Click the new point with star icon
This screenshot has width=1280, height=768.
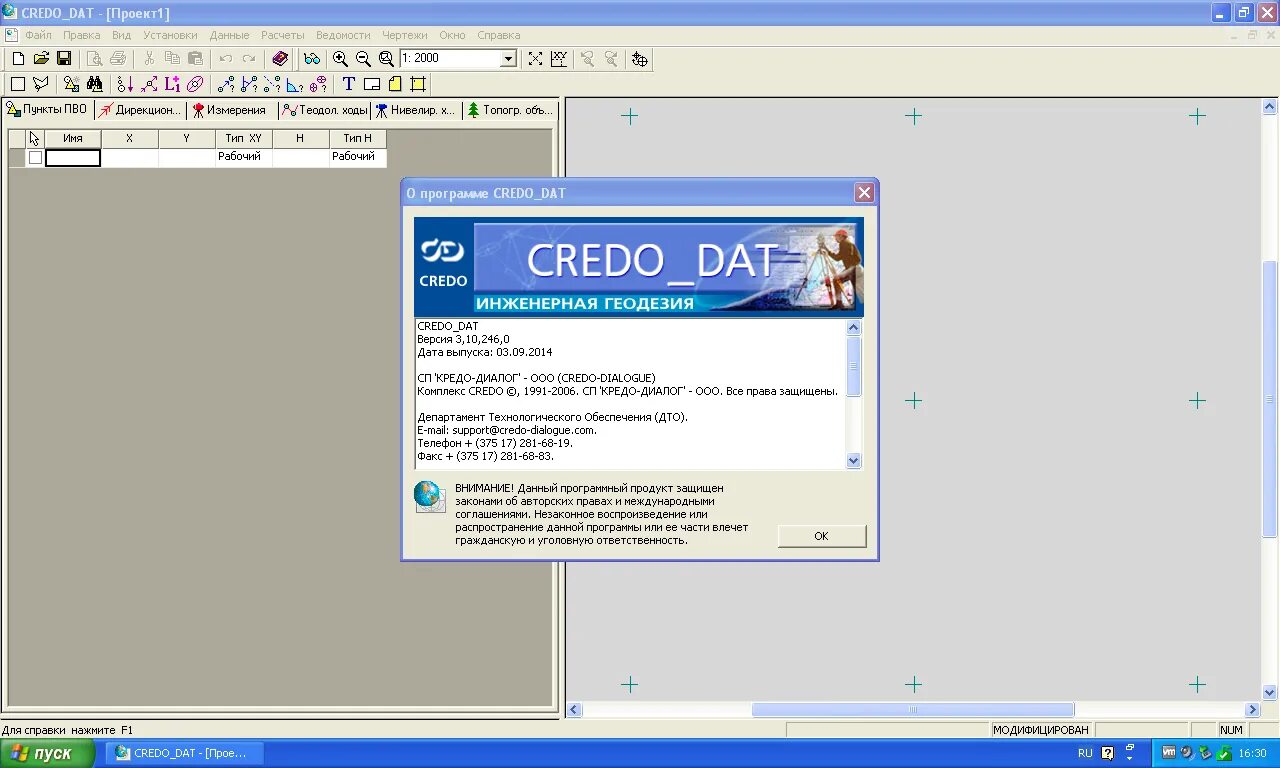click(71, 84)
